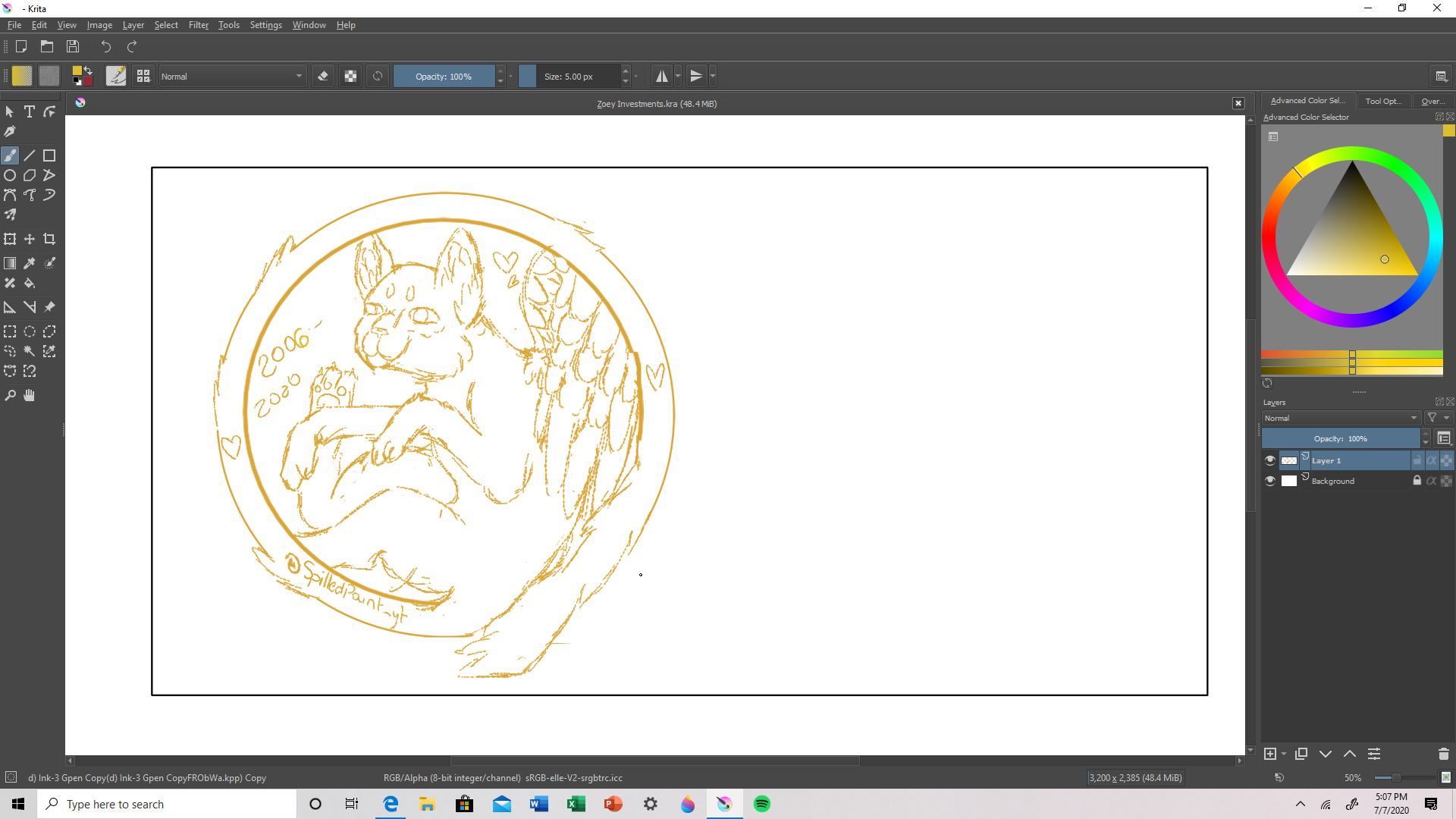Redo the last action
Screen dimensions: 1456x819
[x=132, y=46]
